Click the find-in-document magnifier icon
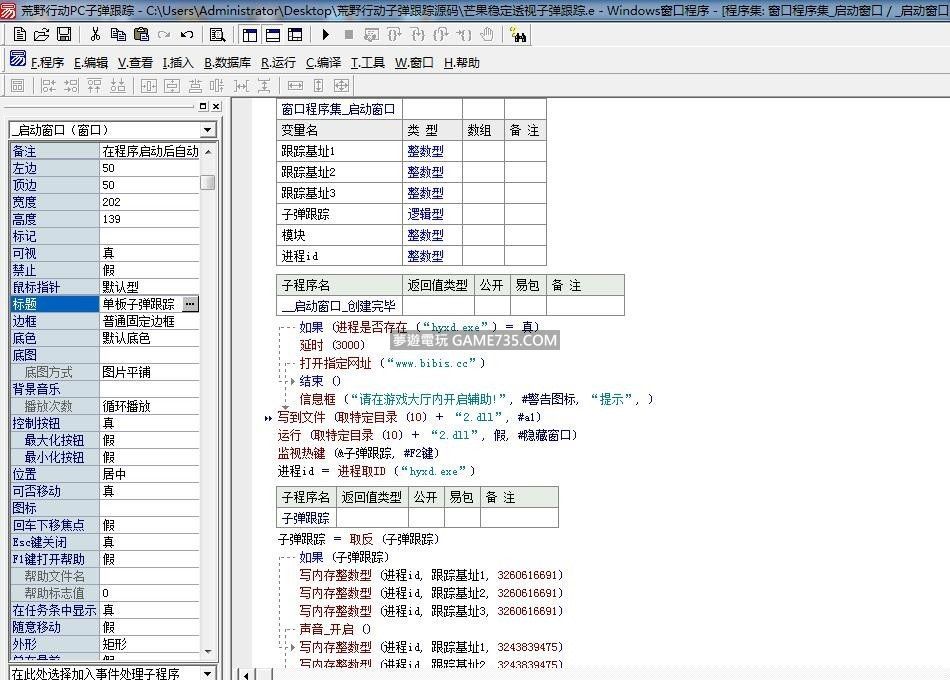This screenshot has height=680, width=950. (x=215, y=35)
